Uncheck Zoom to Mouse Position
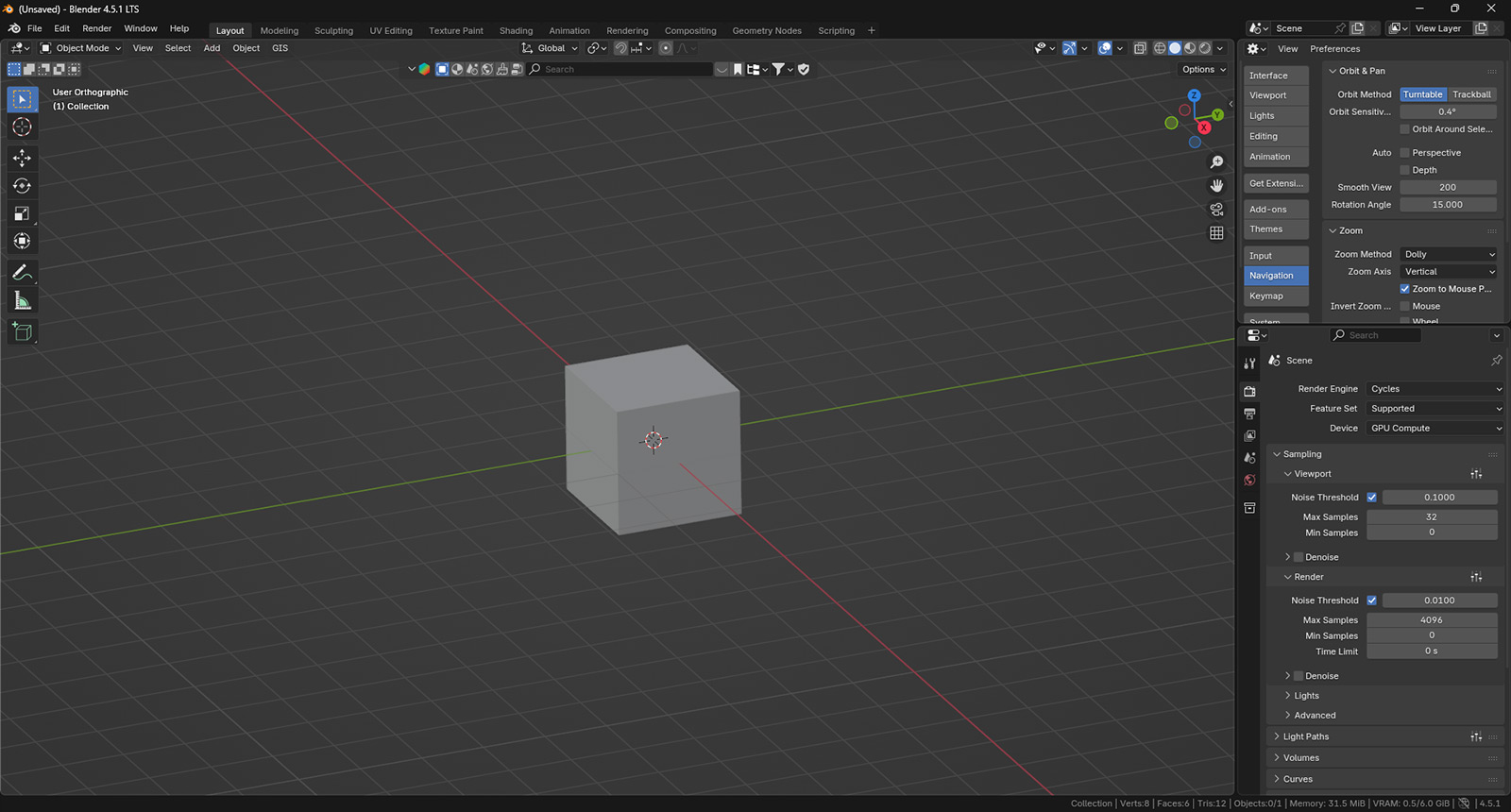This screenshot has height=812, width=1511. (1405, 289)
